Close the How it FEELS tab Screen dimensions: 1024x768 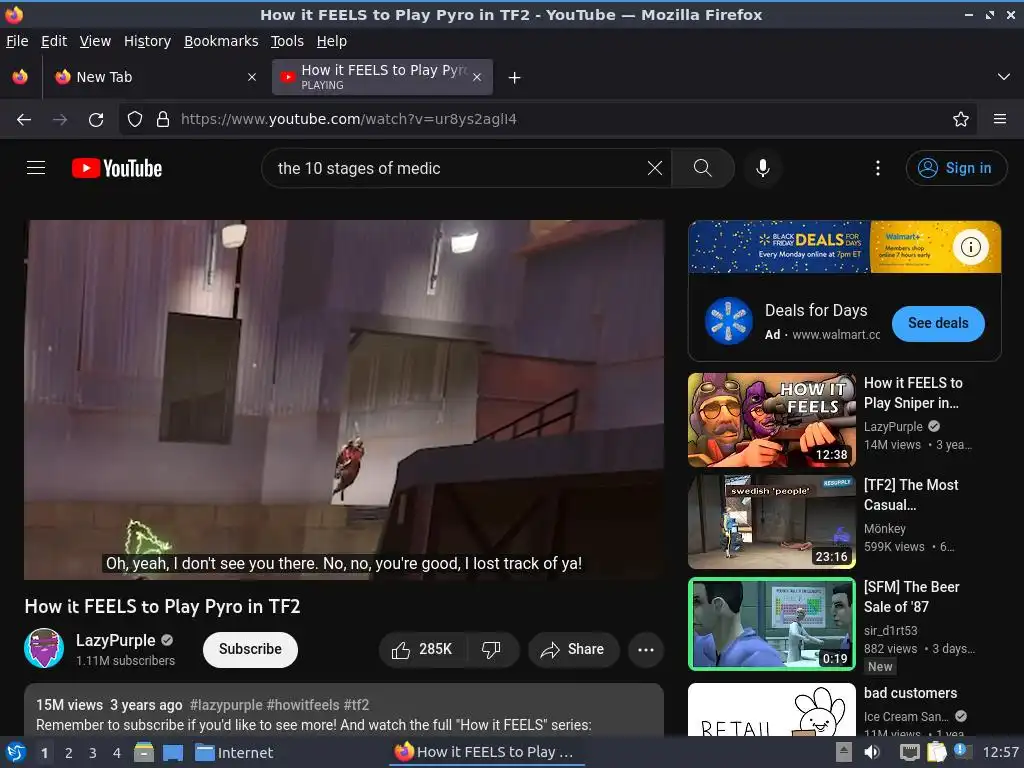click(x=477, y=77)
